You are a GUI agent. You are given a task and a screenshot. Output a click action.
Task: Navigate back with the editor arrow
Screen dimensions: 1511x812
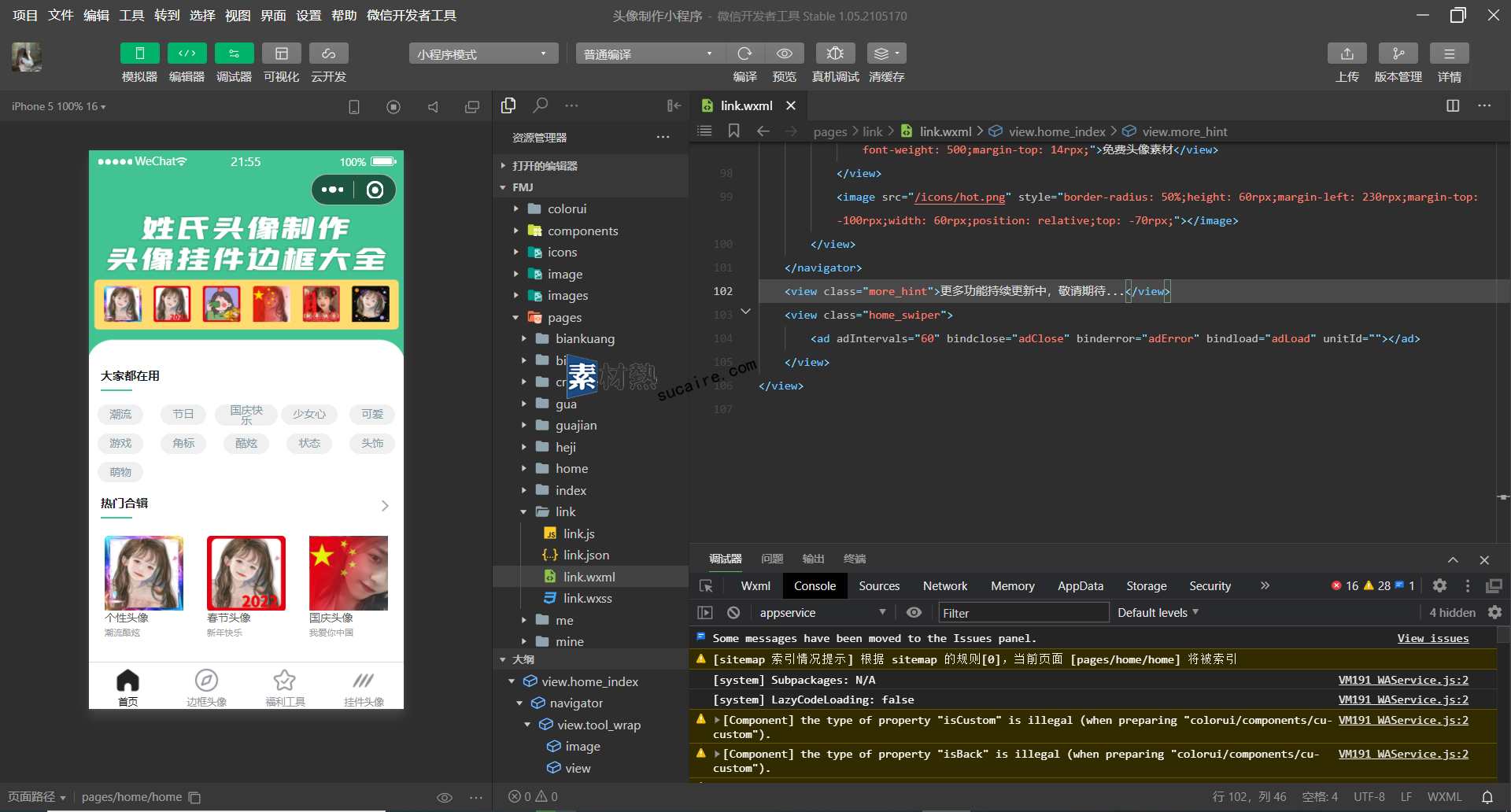(x=763, y=131)
